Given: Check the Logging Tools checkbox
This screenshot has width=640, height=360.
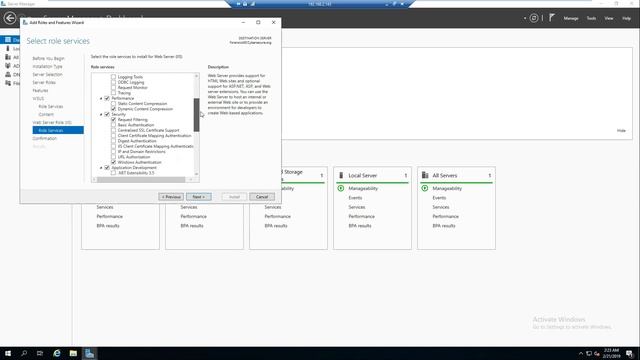Looking at the screenshot, I should click(113, 77).
